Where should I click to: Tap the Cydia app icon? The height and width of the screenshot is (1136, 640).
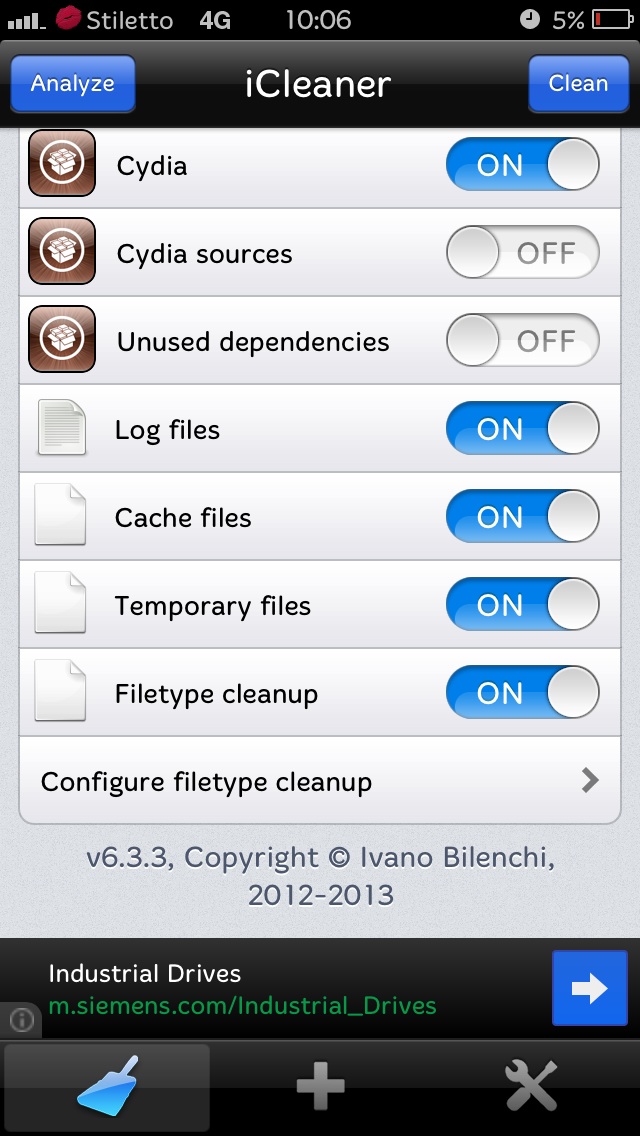click(x=62, y=163)
